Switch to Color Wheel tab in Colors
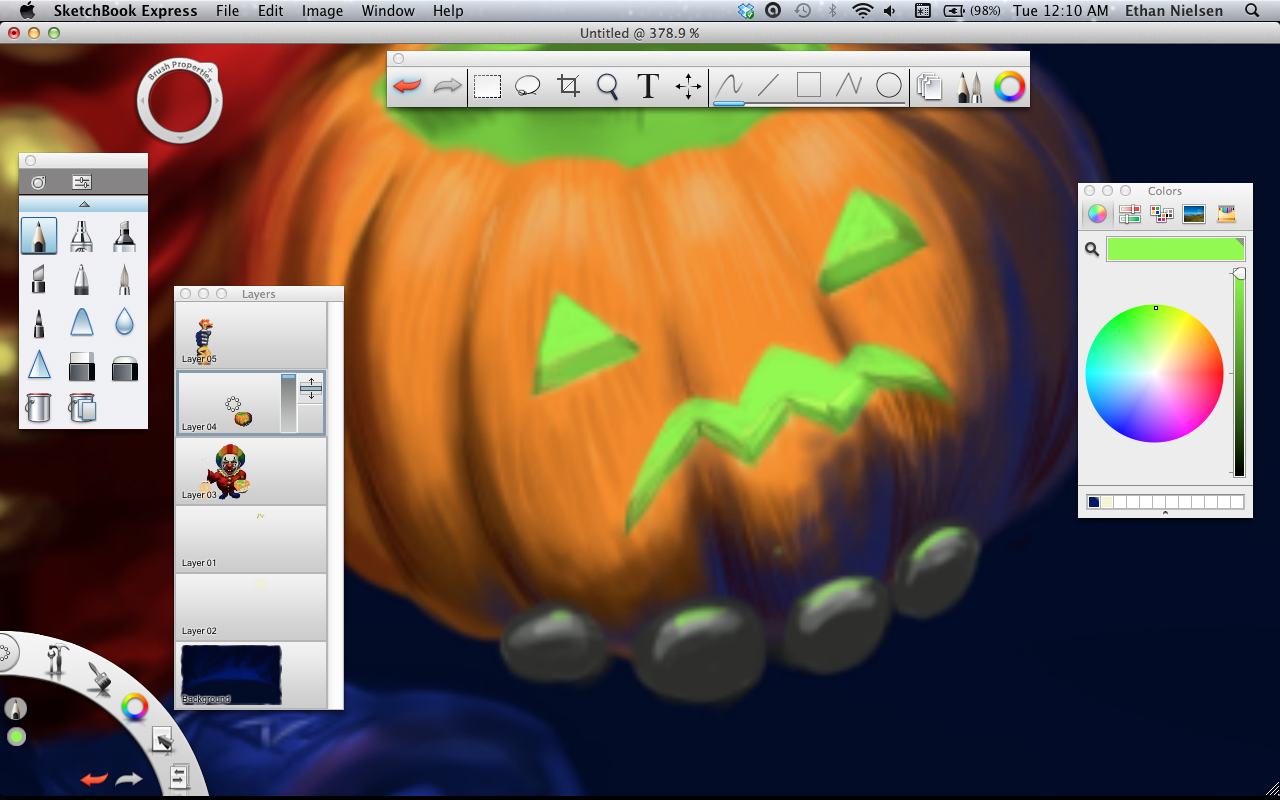Image resolution: width=1280 pixels, height=800 pixels. click(1098, 213)
